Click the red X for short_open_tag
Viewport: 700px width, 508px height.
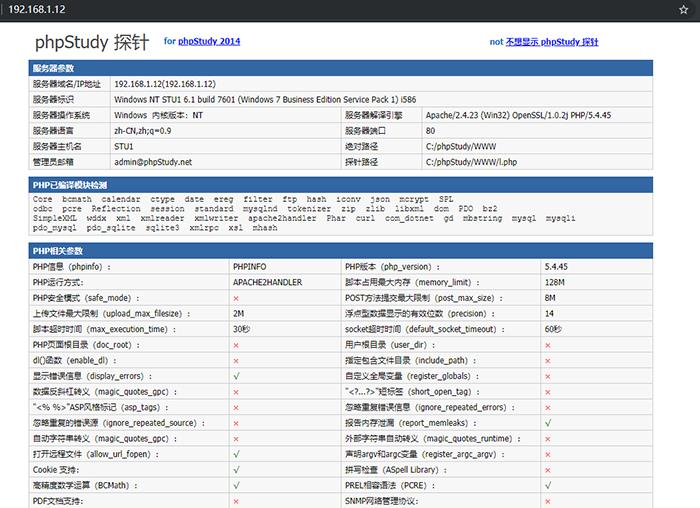click(548, 392)
